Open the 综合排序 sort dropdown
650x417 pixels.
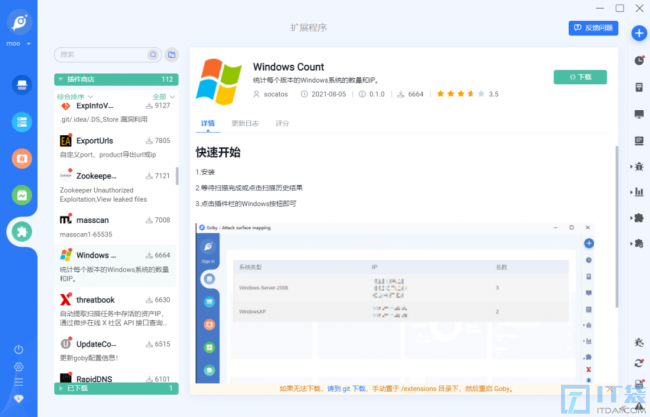(x=75, y=97)
